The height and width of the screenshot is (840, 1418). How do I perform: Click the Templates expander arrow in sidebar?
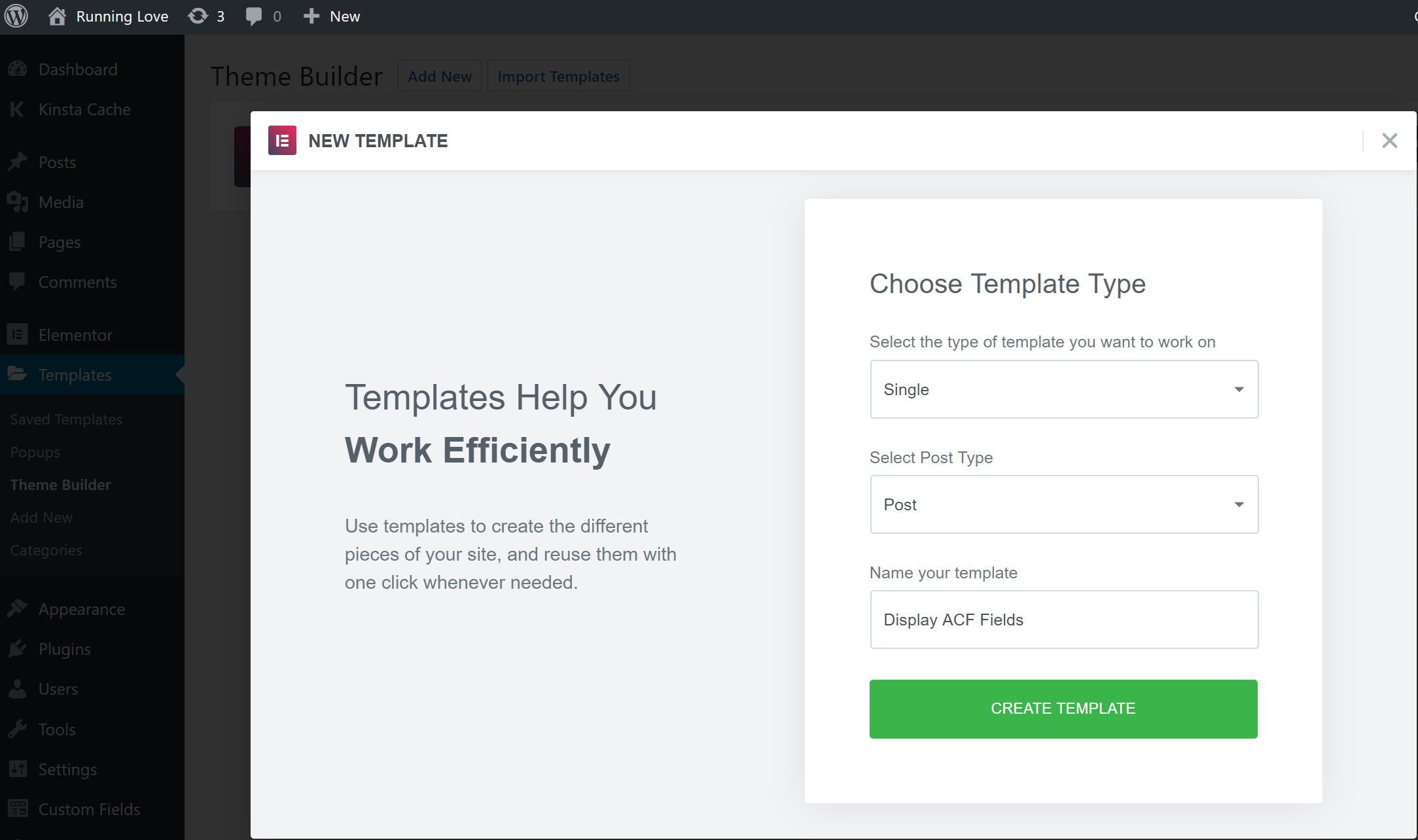[178, 375]
